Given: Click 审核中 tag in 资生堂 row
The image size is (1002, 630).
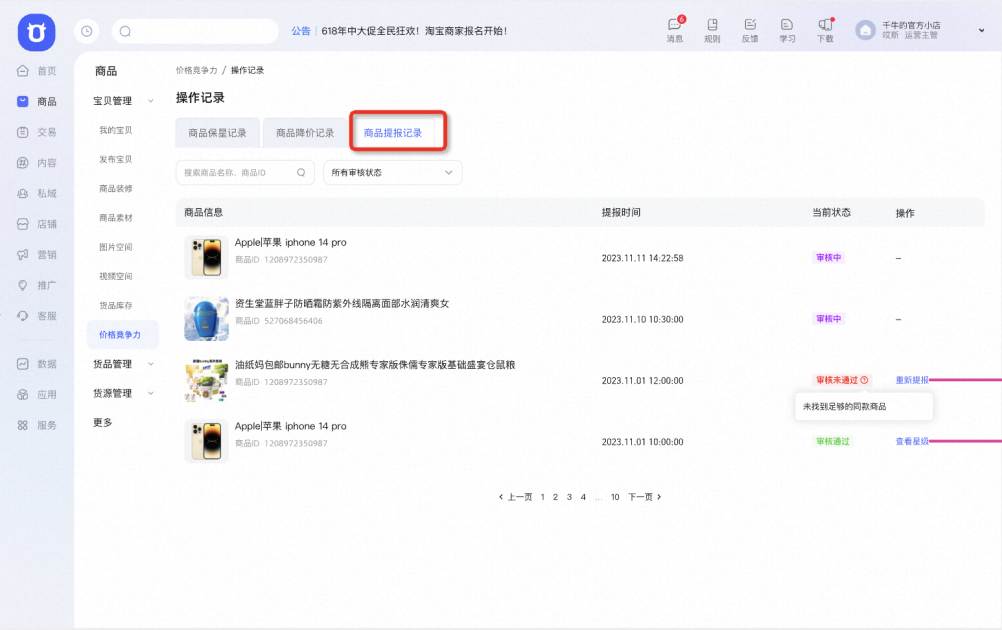Looking at the screenshot, I should 829,319.
